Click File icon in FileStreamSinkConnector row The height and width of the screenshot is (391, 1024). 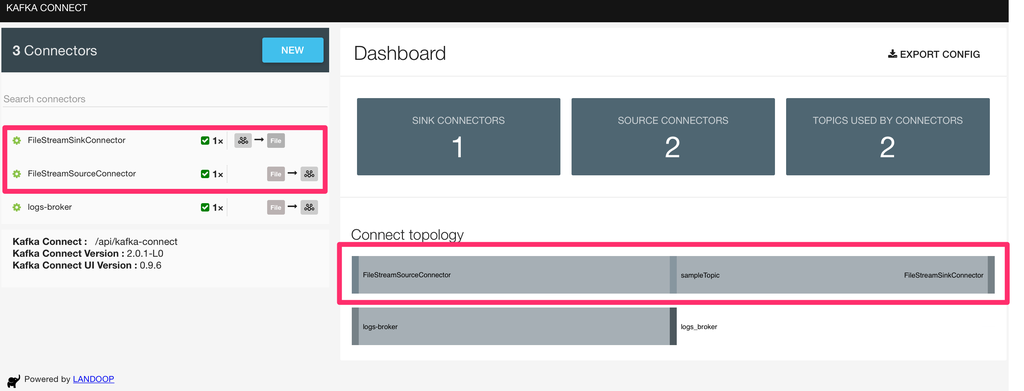click(276, 140)
